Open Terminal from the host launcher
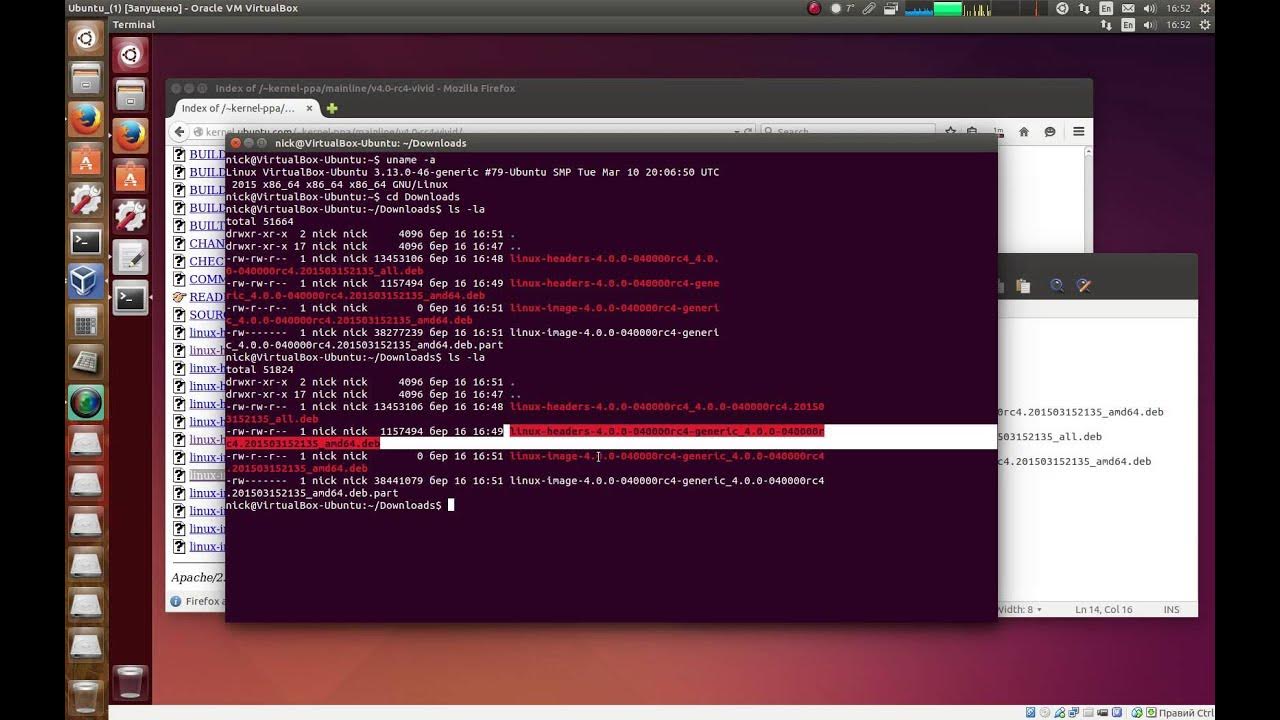The image size is (1280, 720). [x=86, y=240]
